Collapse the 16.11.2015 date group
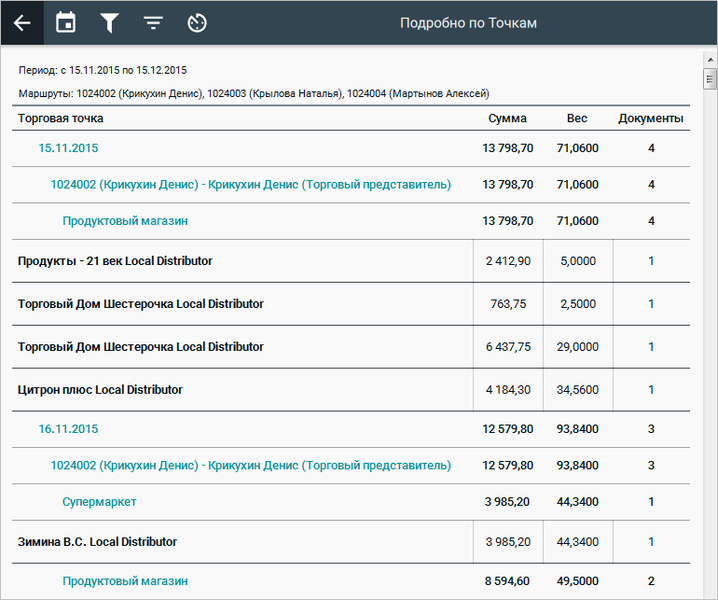Viewport: 718px width, 600px height. [68, 429]
